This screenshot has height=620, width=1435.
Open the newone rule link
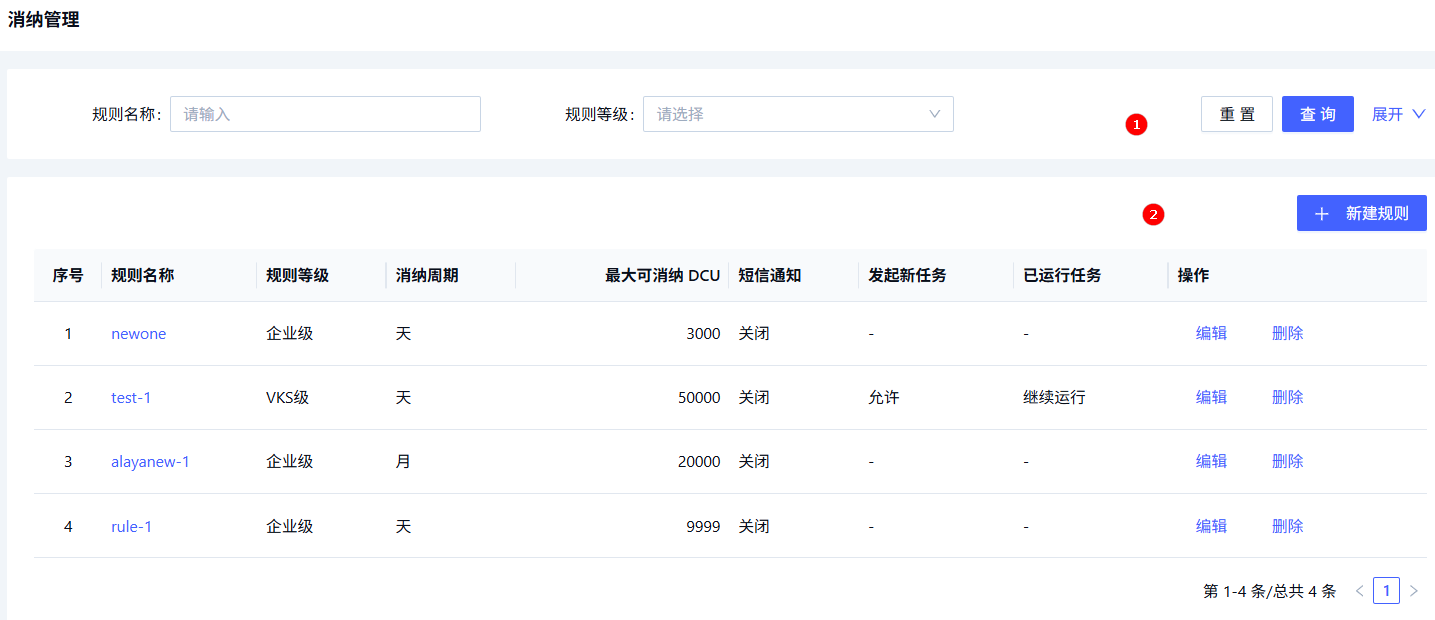pyautogui.click(x=138, y=334)
